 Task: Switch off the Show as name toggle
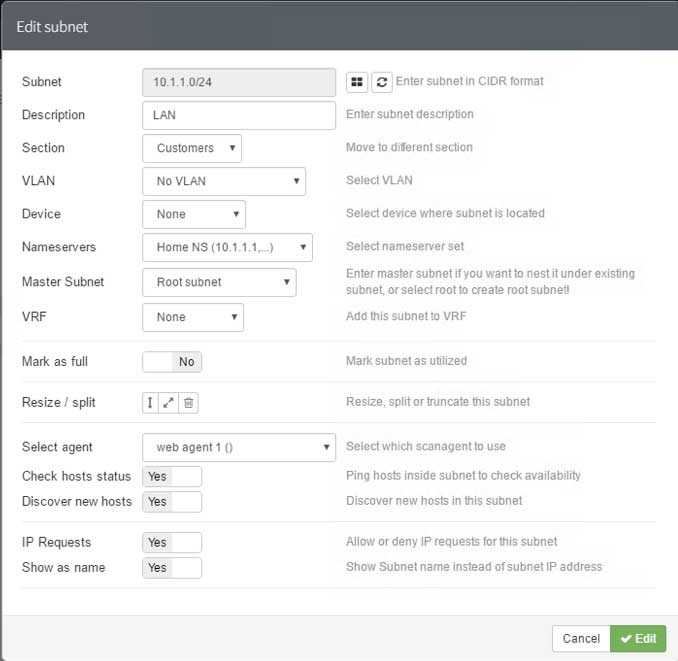[x=172, y=568]
